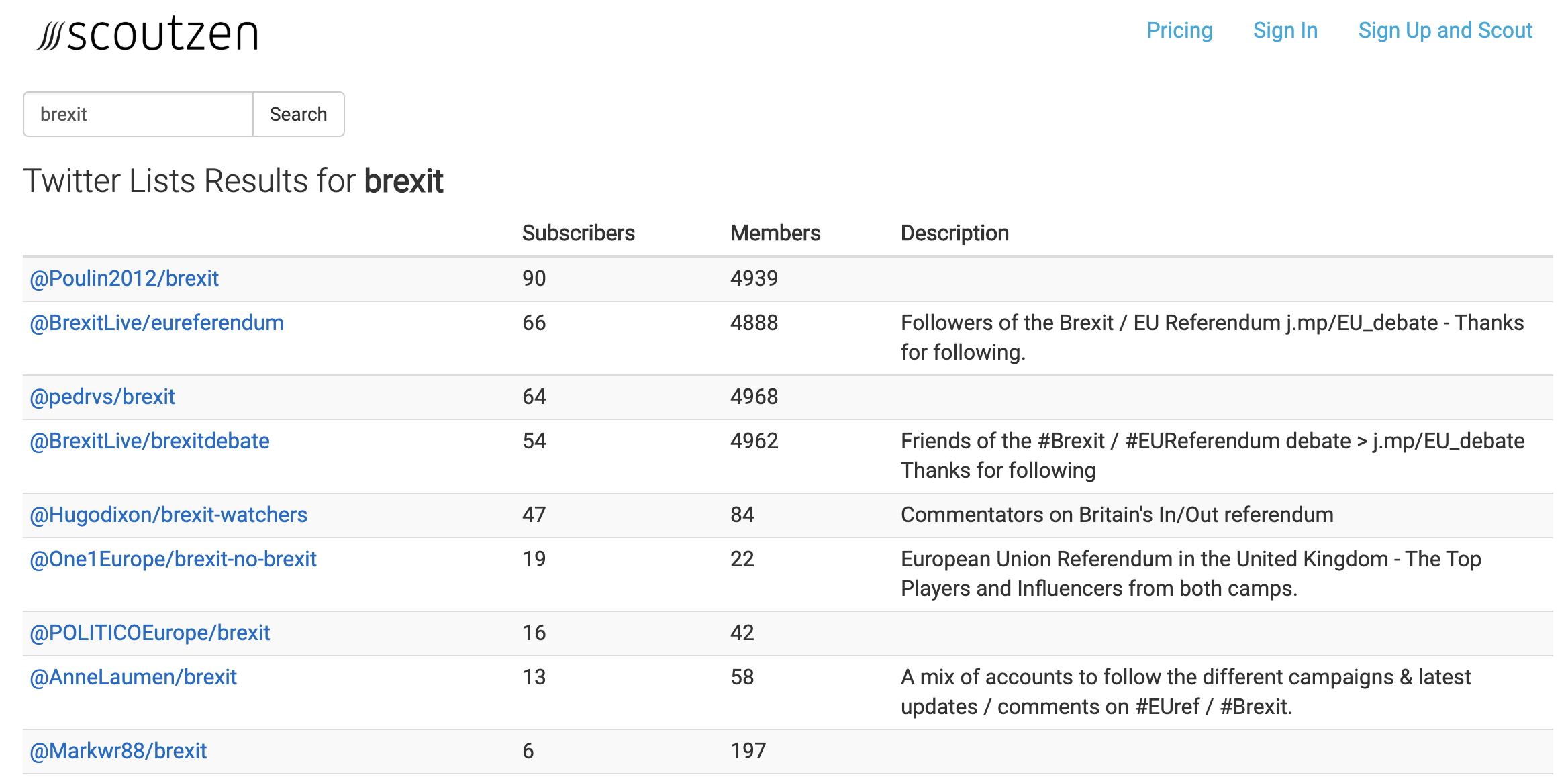This screenshot has height=777, width=1568.
Task: Open the @BrexitLive/eureferendum list
Action: [x=156, y=323]
